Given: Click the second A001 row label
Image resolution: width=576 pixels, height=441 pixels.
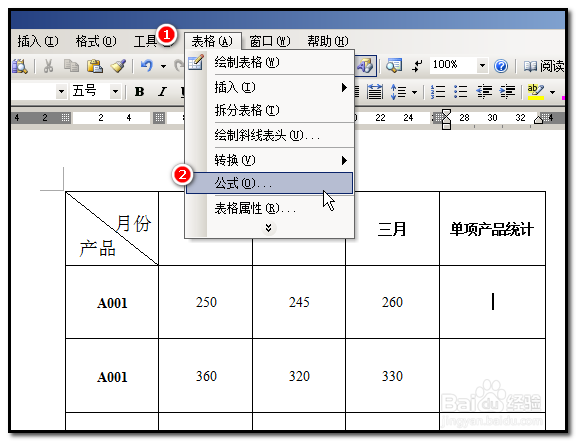Looking at the screenshot, I should 112,376.
